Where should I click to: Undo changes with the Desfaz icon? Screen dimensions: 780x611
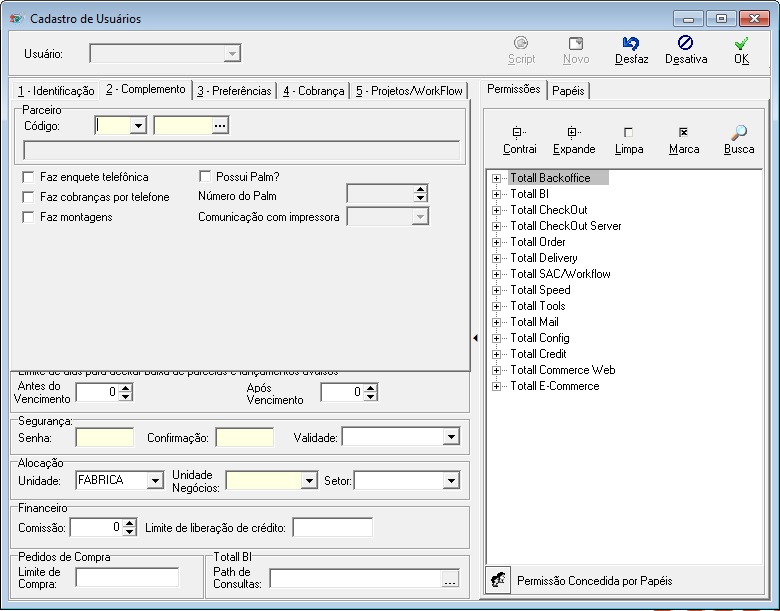tap(631, 43)
